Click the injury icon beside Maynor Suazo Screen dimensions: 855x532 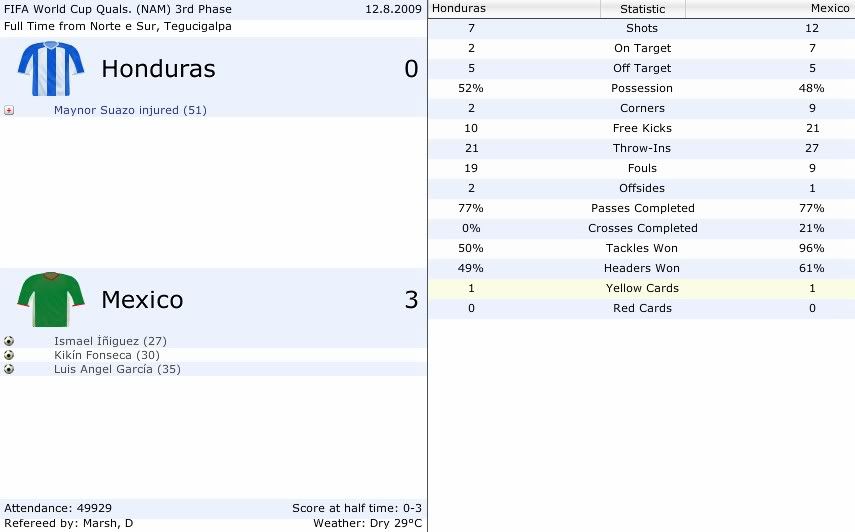click(x=9, y=110)
